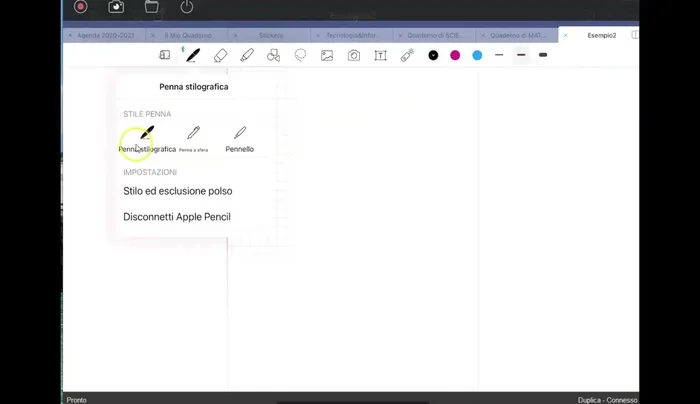Close the Il Mio Quaderno tab
This screenshot has height=404, width=700.
coord(153,35)
